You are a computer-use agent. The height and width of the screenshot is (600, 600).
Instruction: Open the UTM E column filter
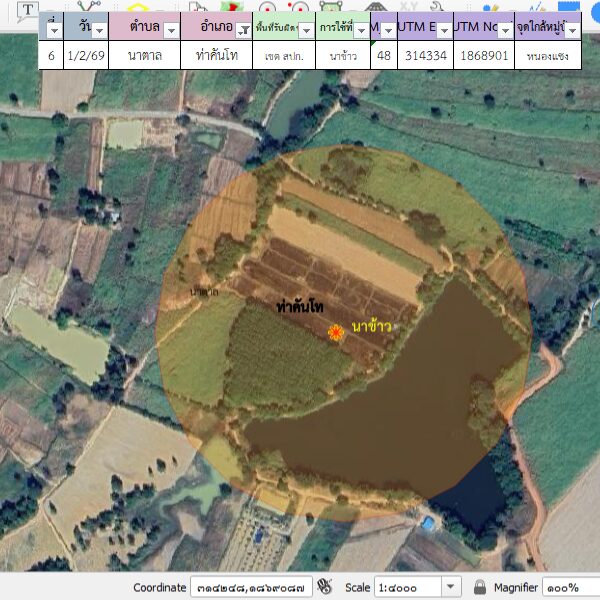442,31
